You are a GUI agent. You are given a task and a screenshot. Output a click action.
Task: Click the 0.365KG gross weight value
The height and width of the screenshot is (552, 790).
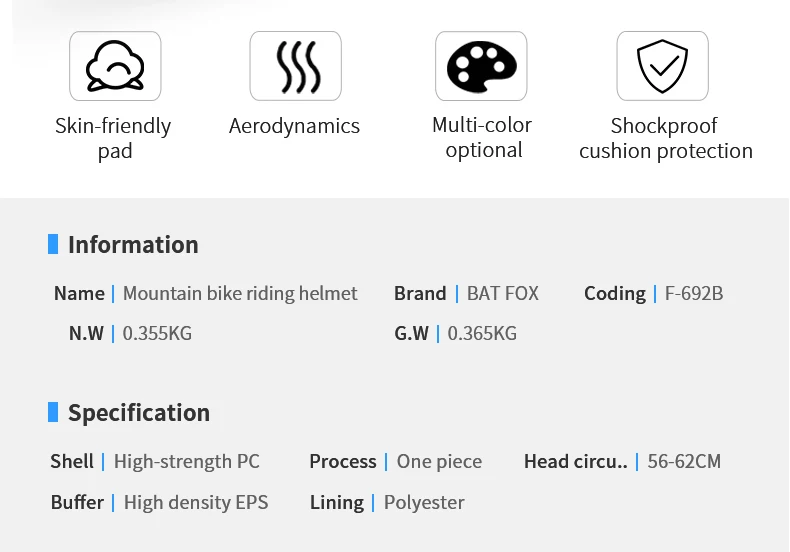(x=482, y=333)
